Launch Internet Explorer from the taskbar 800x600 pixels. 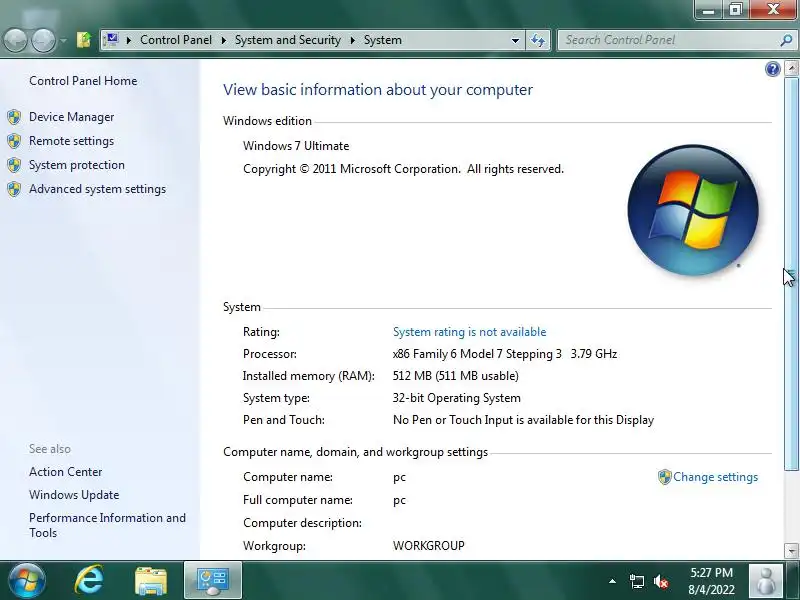pyautogui.click(x=89, y=581)
